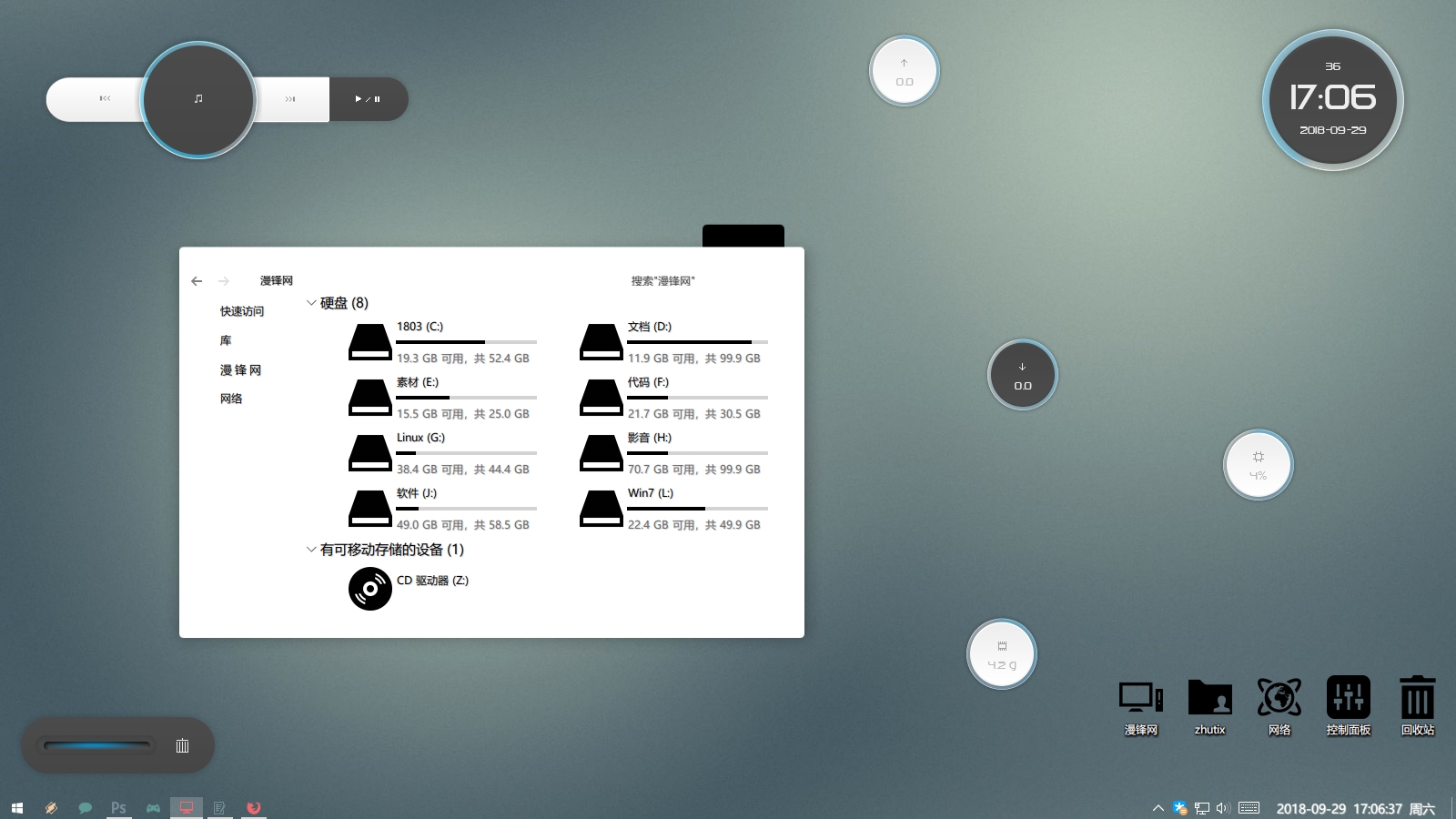
Task: Collapse the 硬盘 (8) group
Action: point(311,303)
